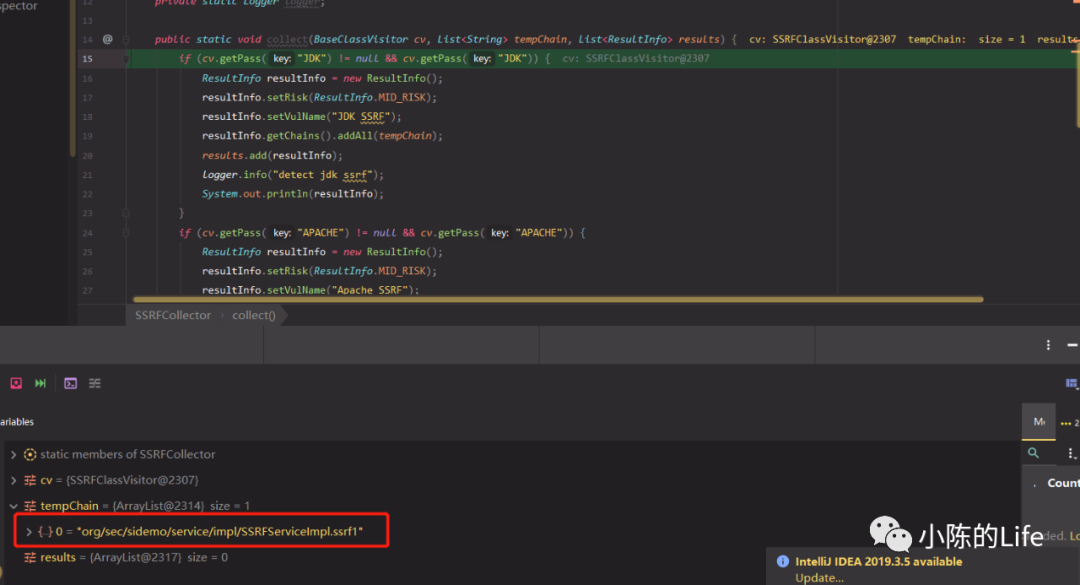The height and width of the screenshot is (585, 1080).
Task: Minimize the debug tool window
Action: tap(1072, 345)
